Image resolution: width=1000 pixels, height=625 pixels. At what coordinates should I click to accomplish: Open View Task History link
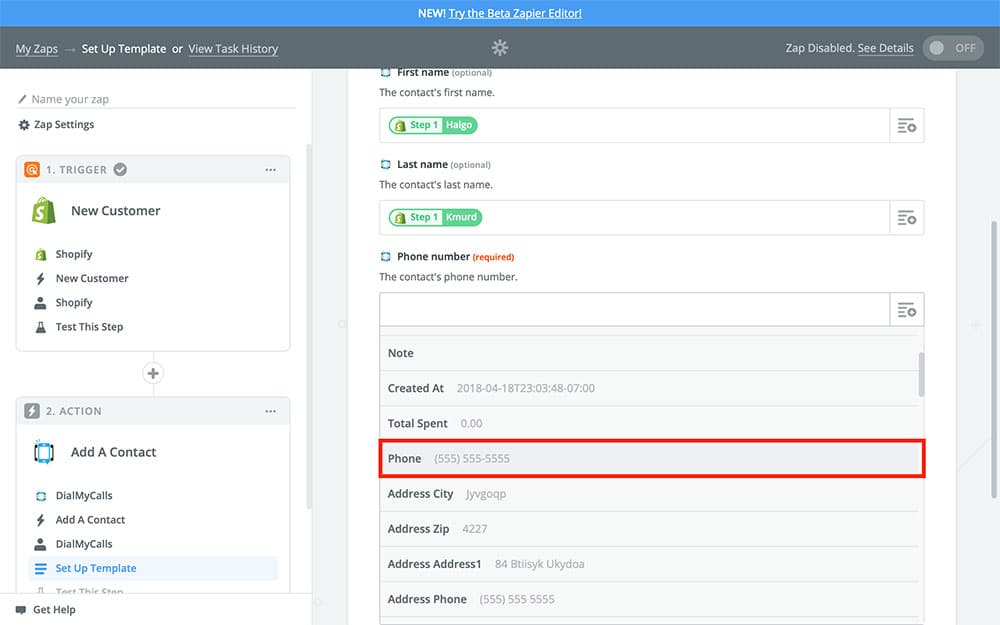pos(233,49)
